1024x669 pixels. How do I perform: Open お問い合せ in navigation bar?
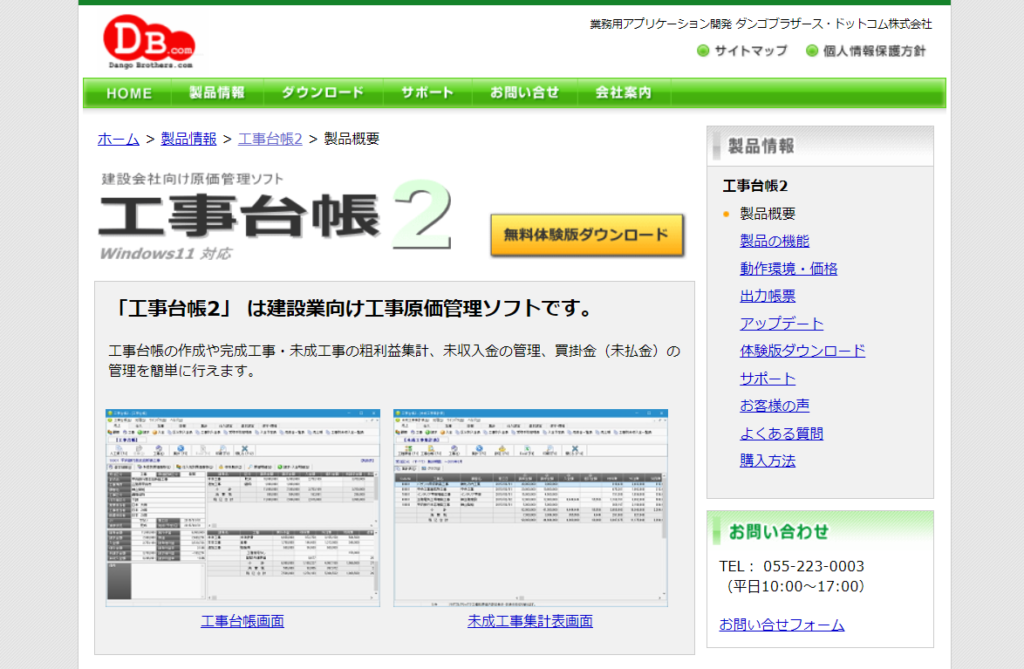coord(524,93)
